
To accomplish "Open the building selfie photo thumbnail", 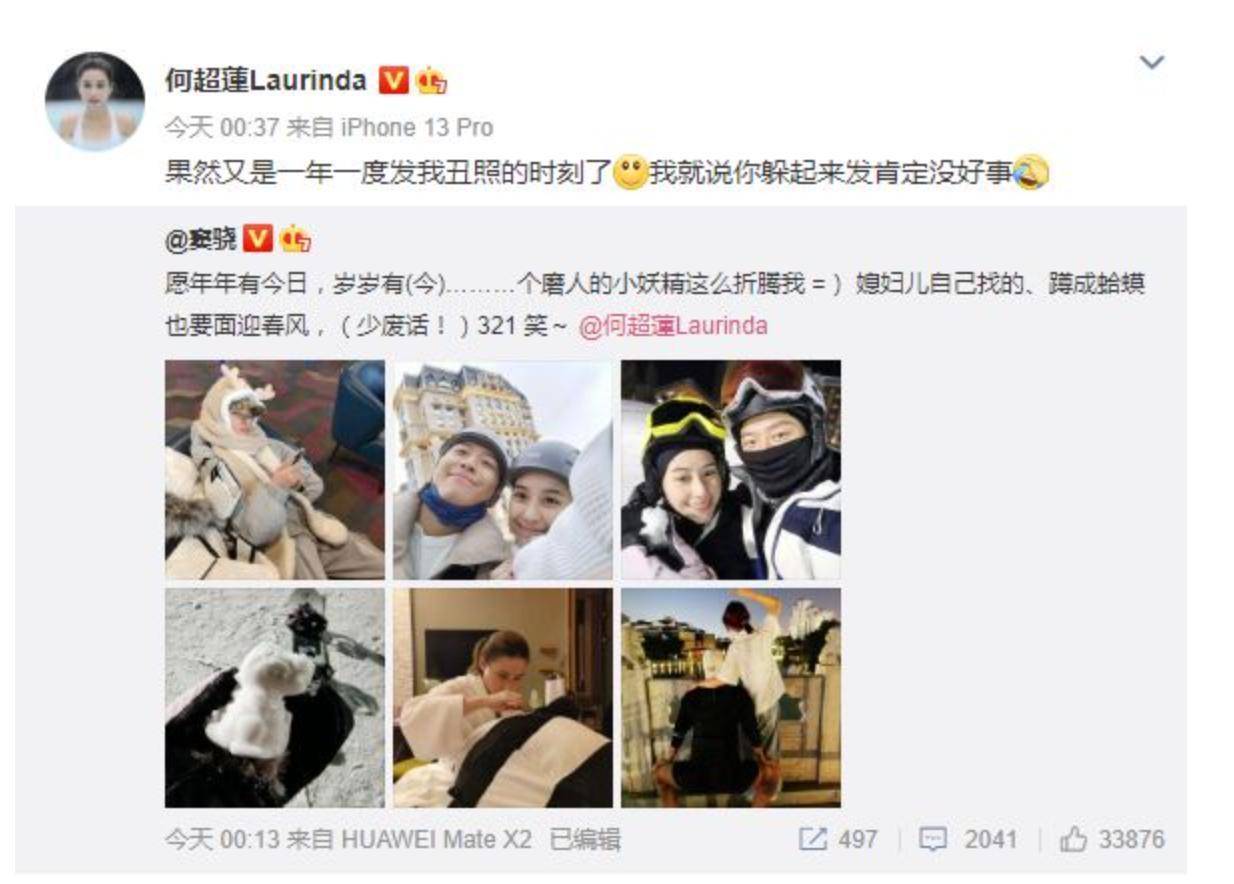I will (502, 470).
